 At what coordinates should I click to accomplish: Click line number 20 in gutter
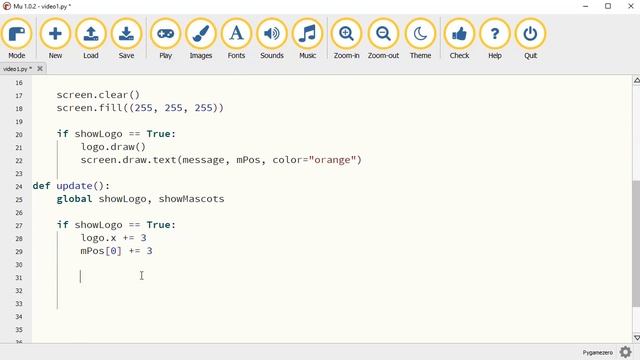19,135
